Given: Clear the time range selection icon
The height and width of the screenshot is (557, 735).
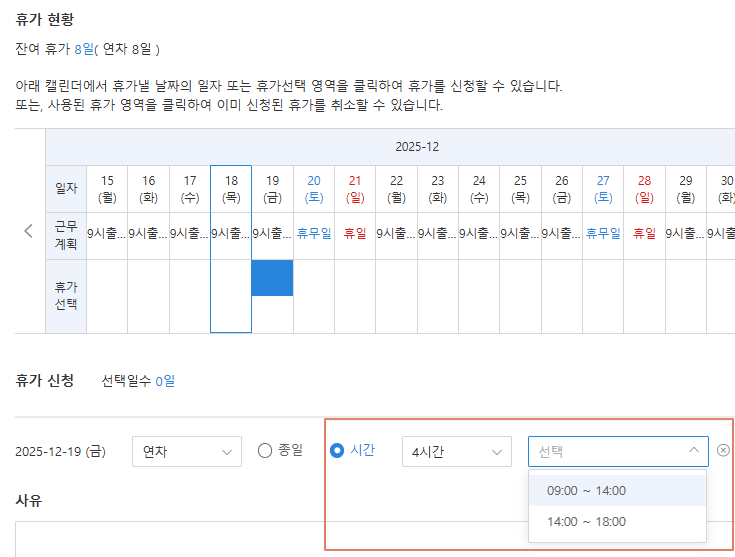Looking at the screenshot, I should tap(723, 450).
